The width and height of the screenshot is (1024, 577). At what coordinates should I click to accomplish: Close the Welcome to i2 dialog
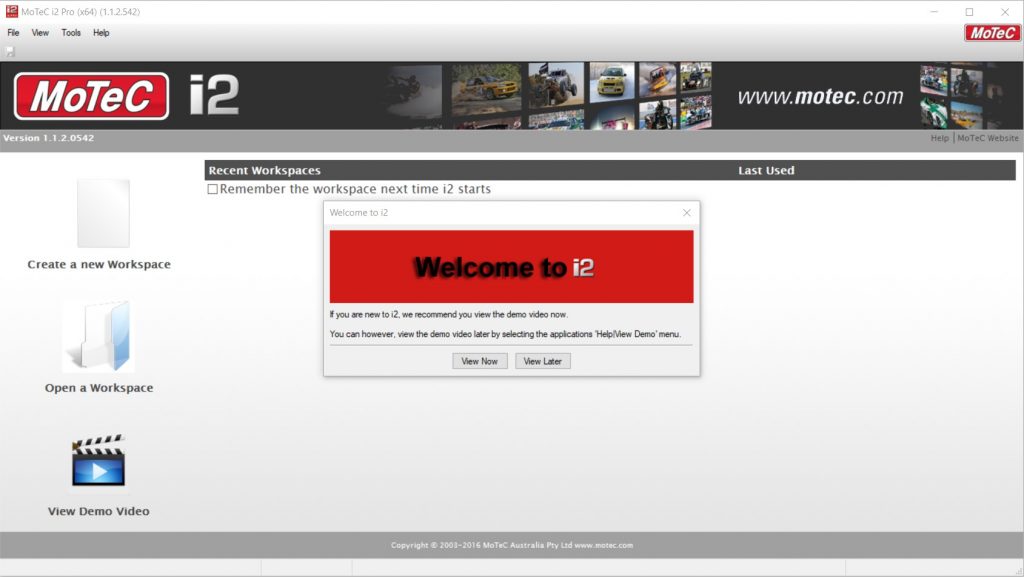(686, 213)
